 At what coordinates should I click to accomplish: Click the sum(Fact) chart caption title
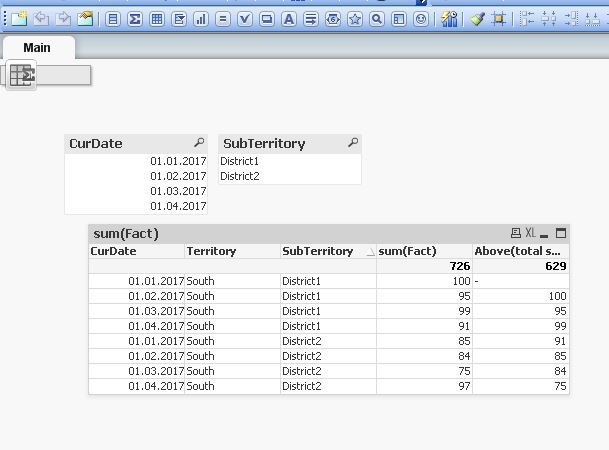tap(126, 233)
